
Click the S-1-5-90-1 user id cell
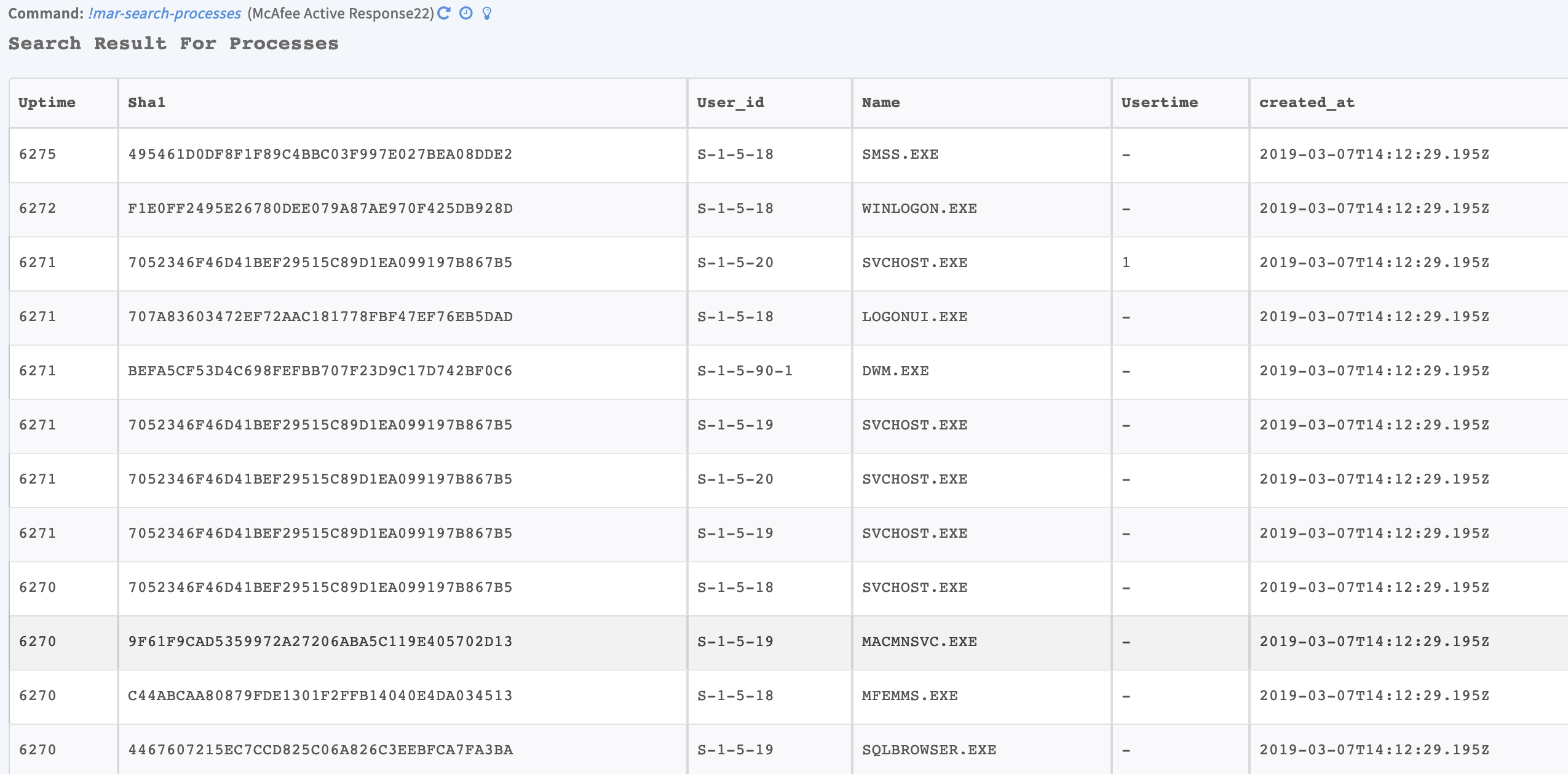[745, 371]
